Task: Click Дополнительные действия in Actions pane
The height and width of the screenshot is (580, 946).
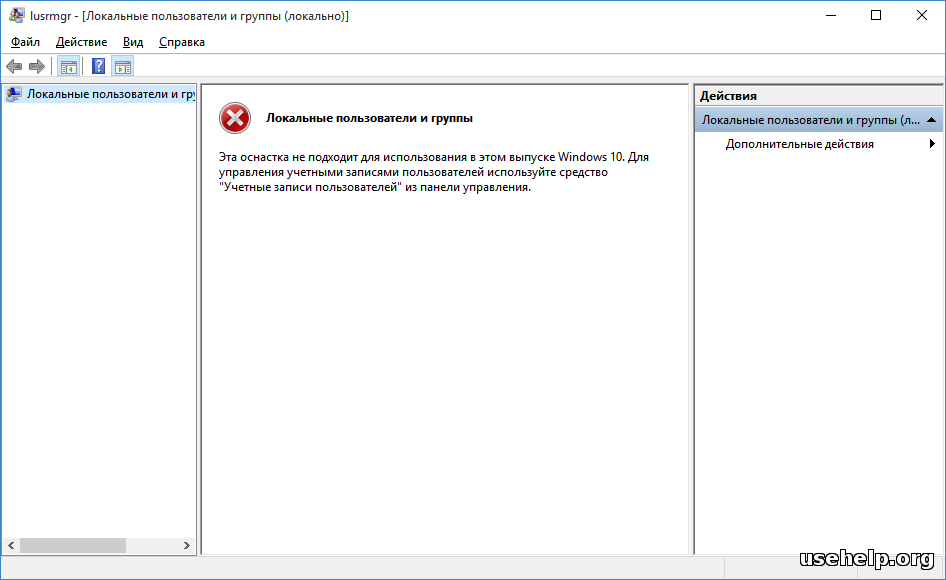Action: coord(799,144)
